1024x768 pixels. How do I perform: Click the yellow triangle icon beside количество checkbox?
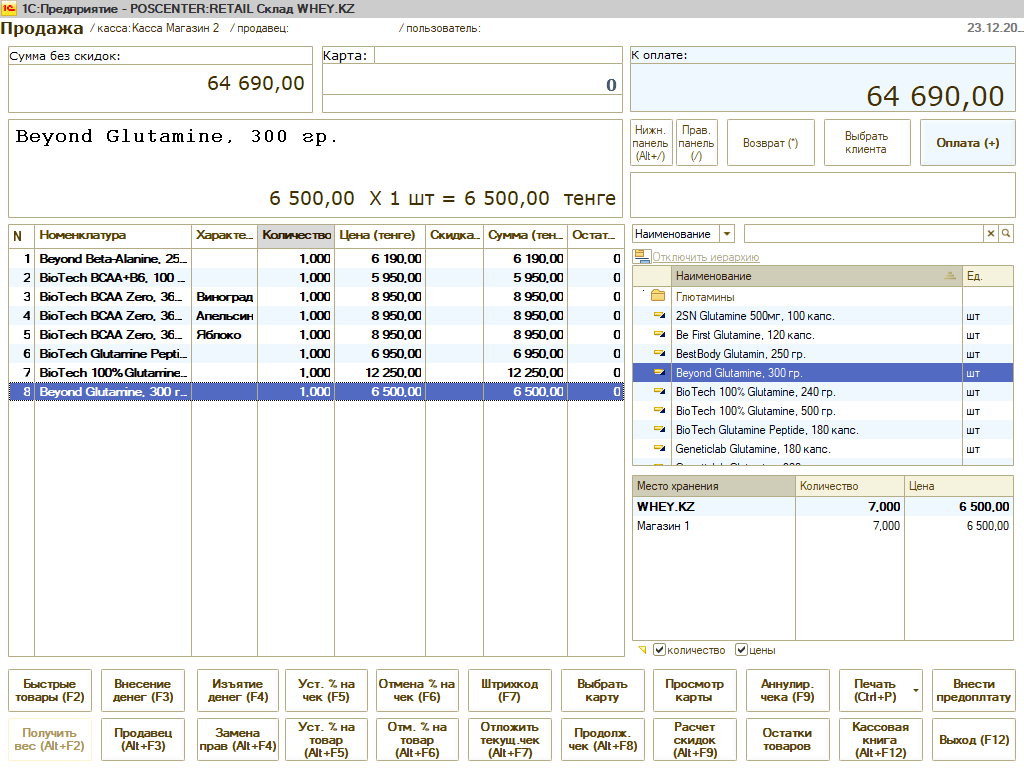pos(642,650)
